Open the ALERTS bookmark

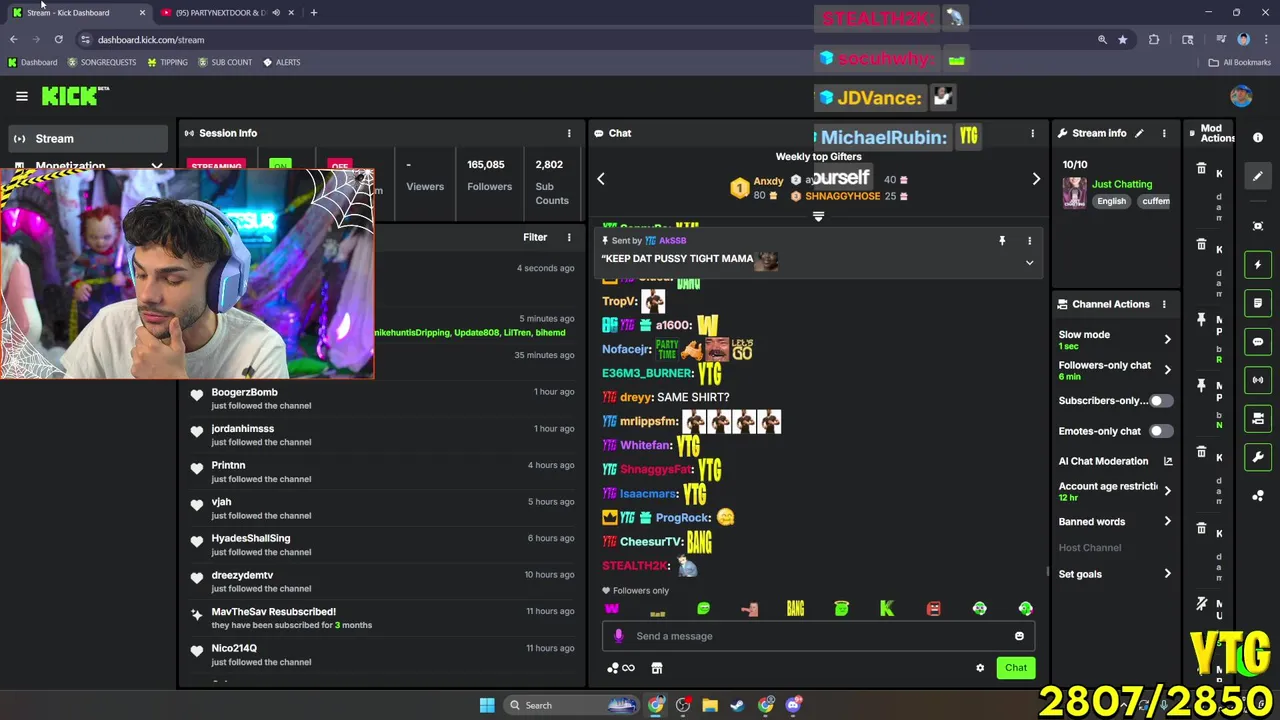281,62
